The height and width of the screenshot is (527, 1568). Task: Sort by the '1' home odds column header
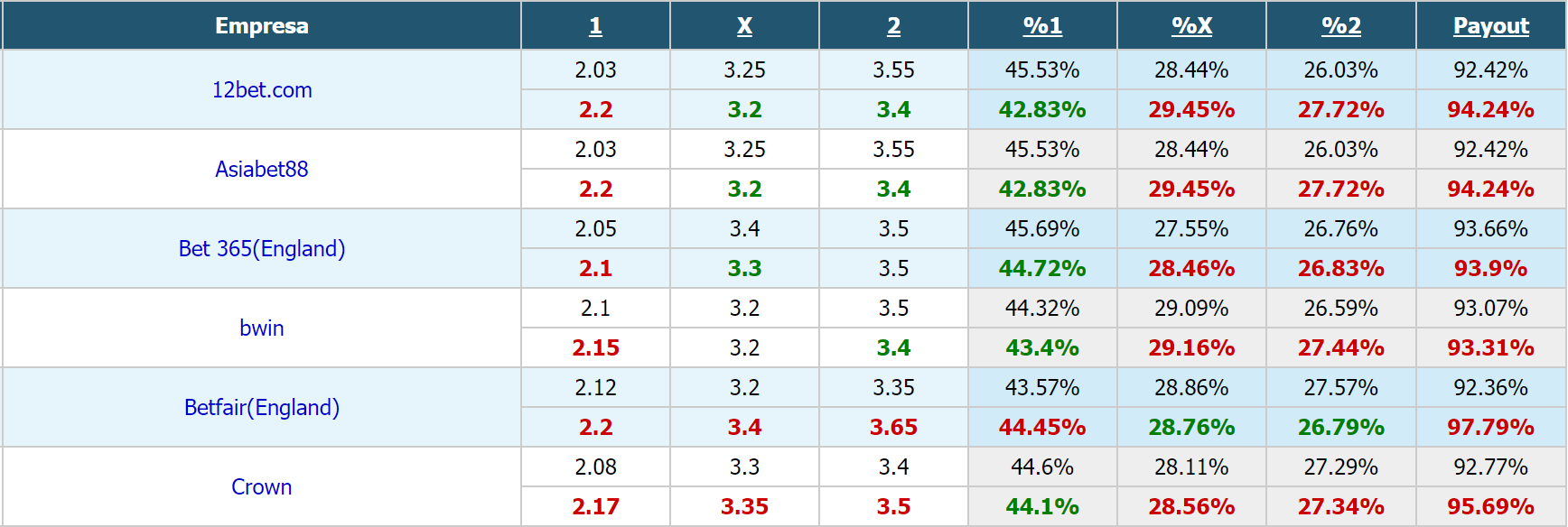click(x=595, y=26)
